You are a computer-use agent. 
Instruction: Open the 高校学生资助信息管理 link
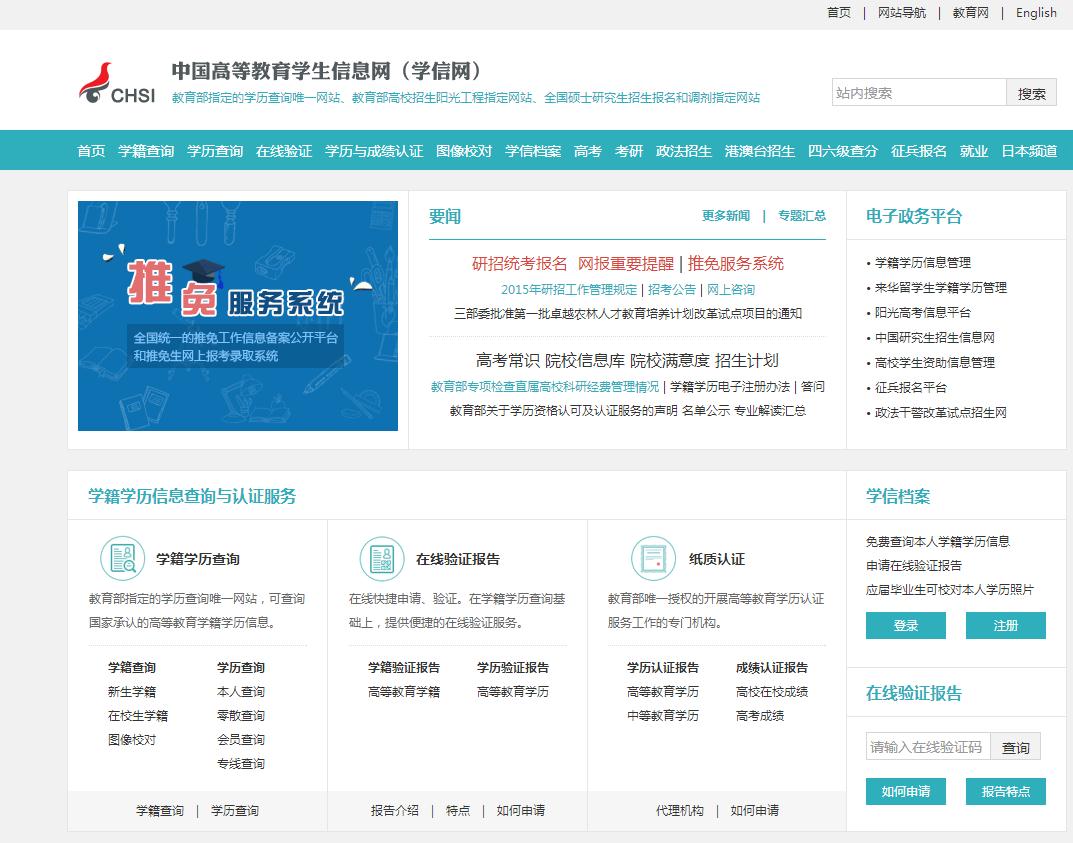[935, 363]
